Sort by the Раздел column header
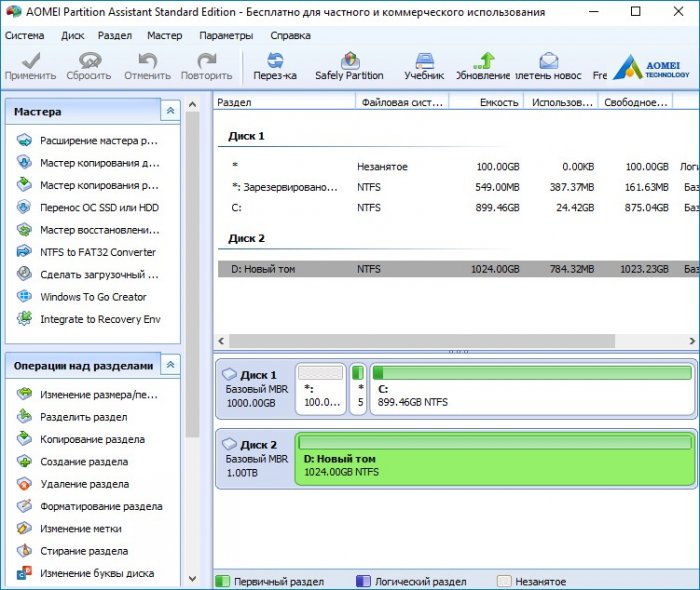Viewport: 700px width, 590px height. 284,102
